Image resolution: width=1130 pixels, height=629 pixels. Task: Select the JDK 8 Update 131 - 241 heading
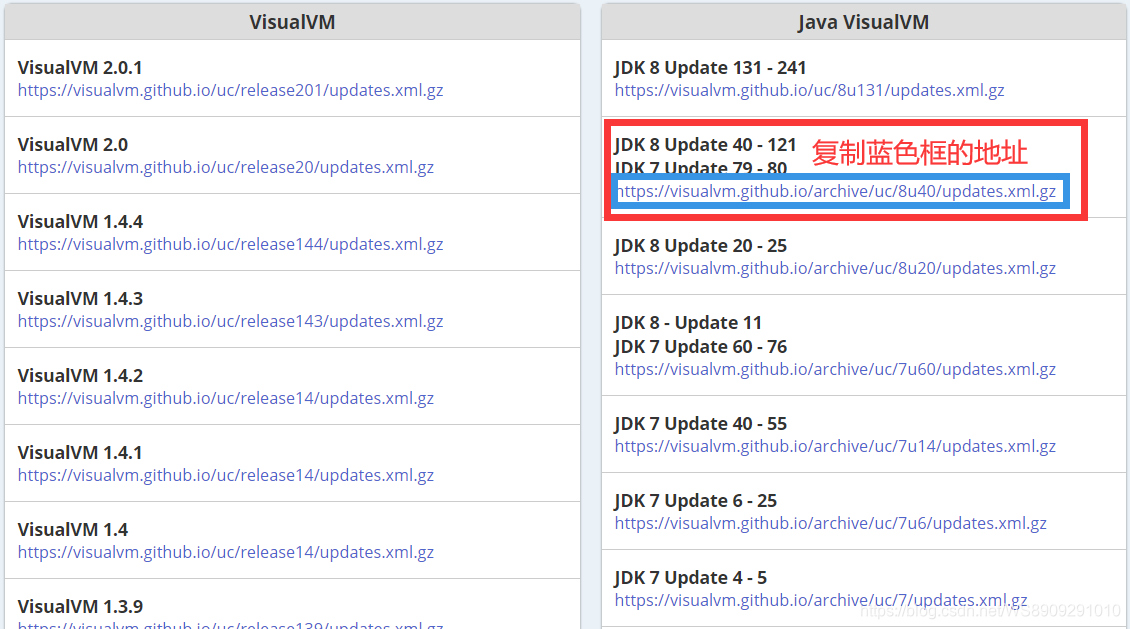(x=710, y=68)
